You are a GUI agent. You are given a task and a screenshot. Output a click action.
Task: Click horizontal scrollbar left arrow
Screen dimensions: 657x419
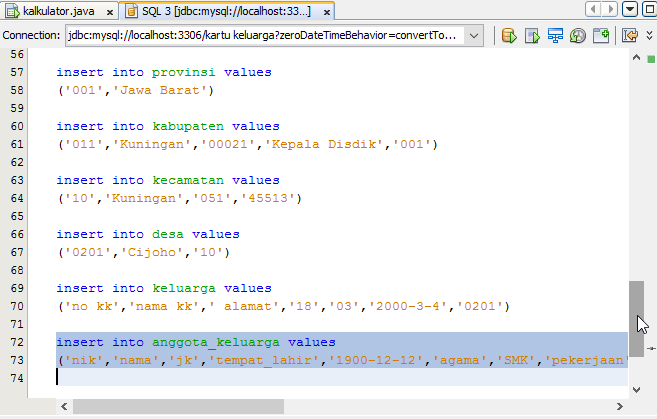point(64,406)
